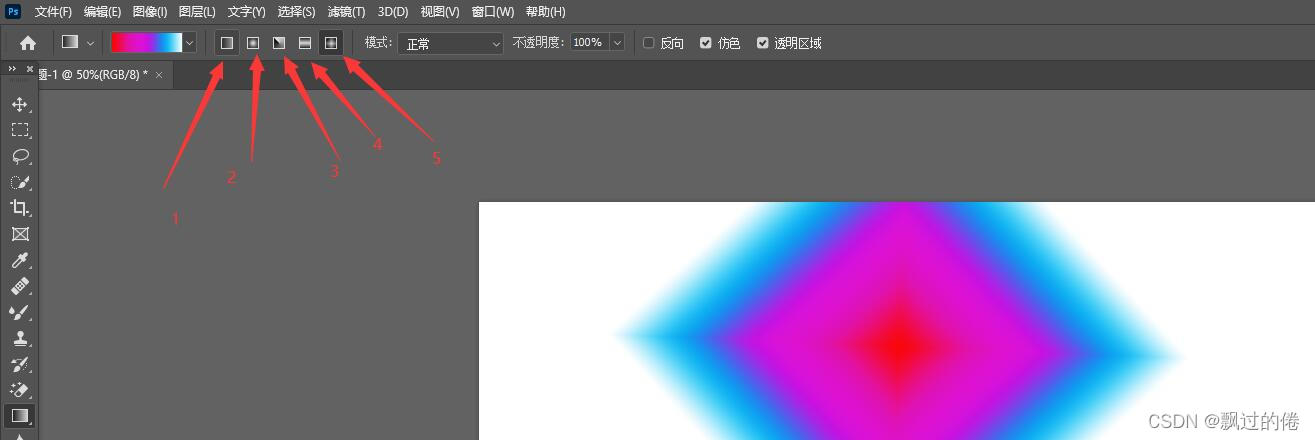
Task: Open the 文字(Y) menu
Action: point(246,12)
